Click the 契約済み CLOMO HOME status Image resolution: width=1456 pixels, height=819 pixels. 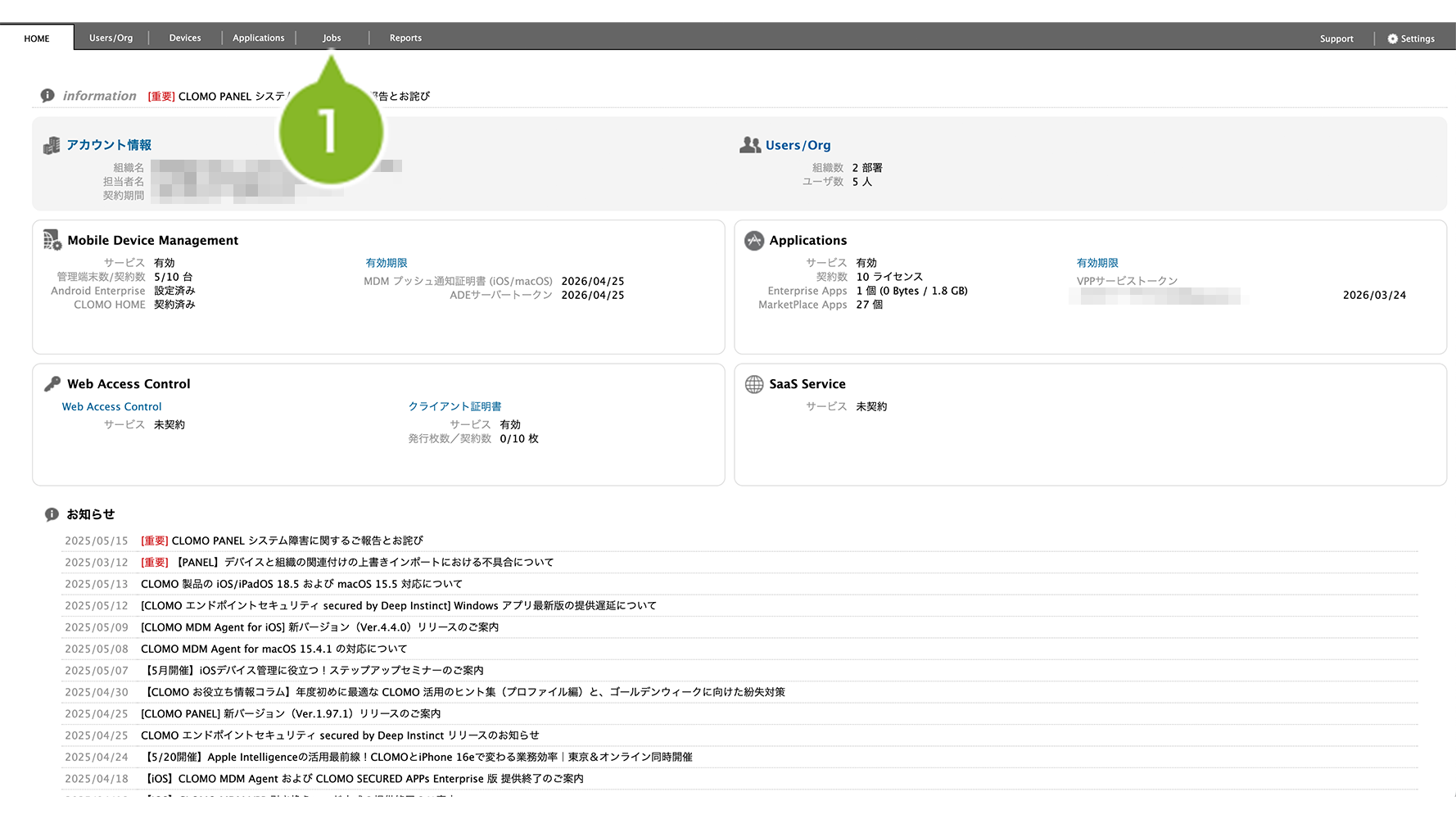coord(174,305)
